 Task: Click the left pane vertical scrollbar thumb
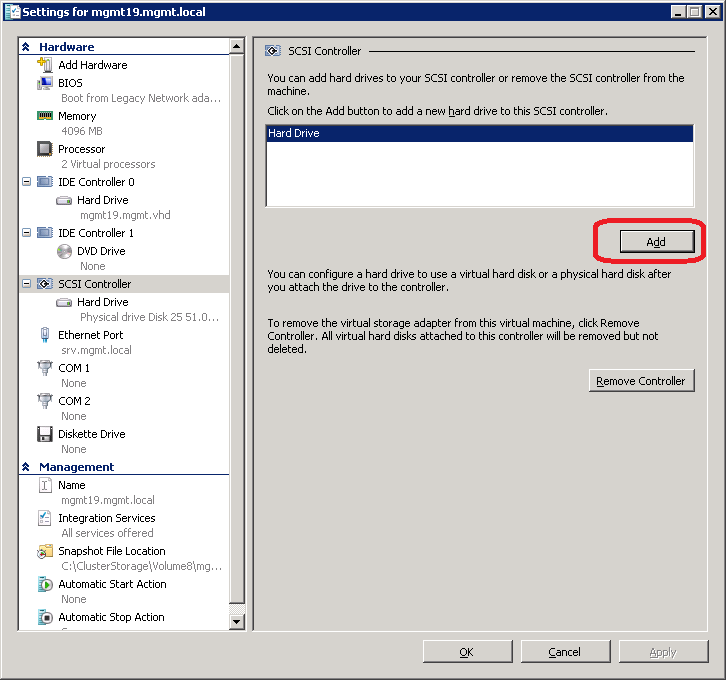pos(237,329)
